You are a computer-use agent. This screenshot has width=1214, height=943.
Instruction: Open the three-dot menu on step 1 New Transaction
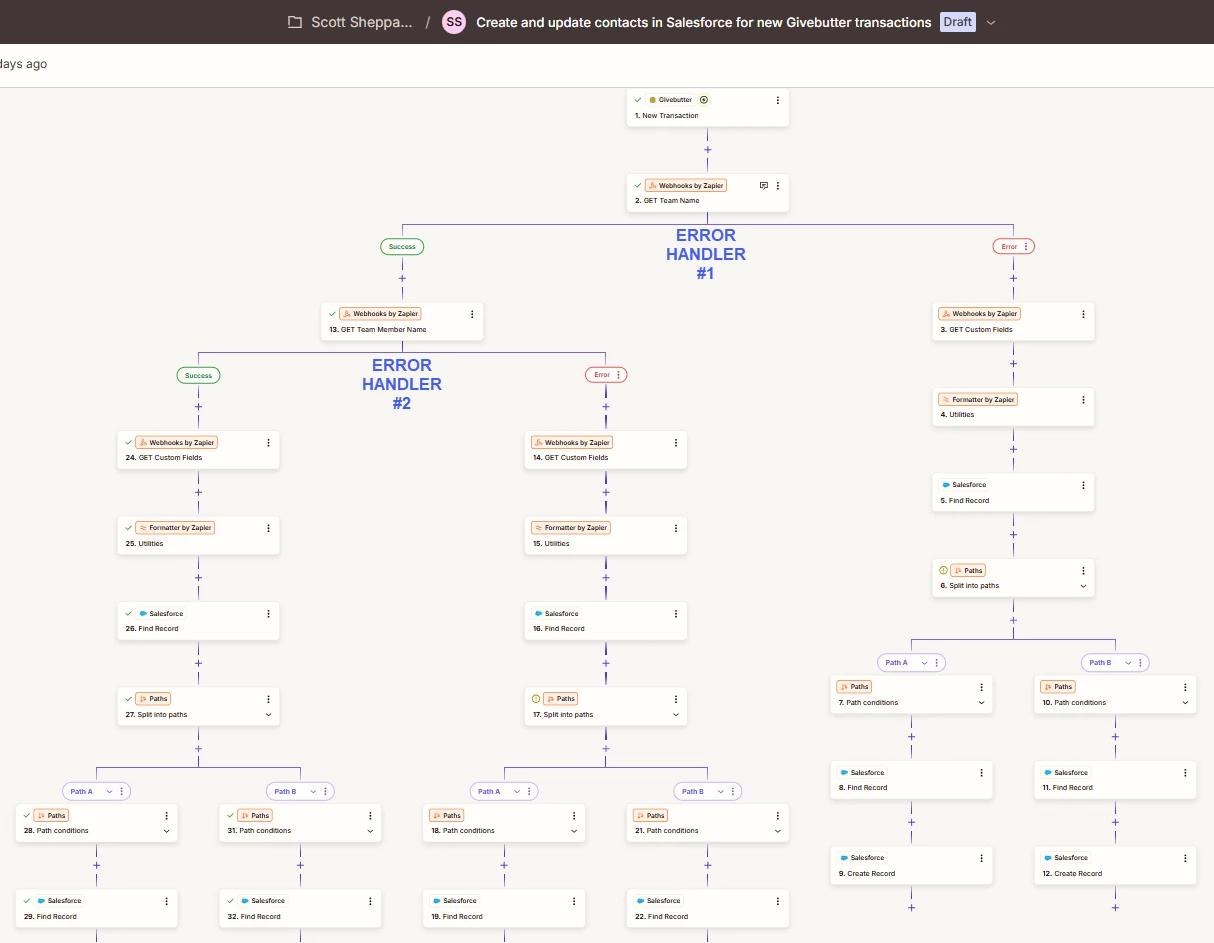pos(778,100)
